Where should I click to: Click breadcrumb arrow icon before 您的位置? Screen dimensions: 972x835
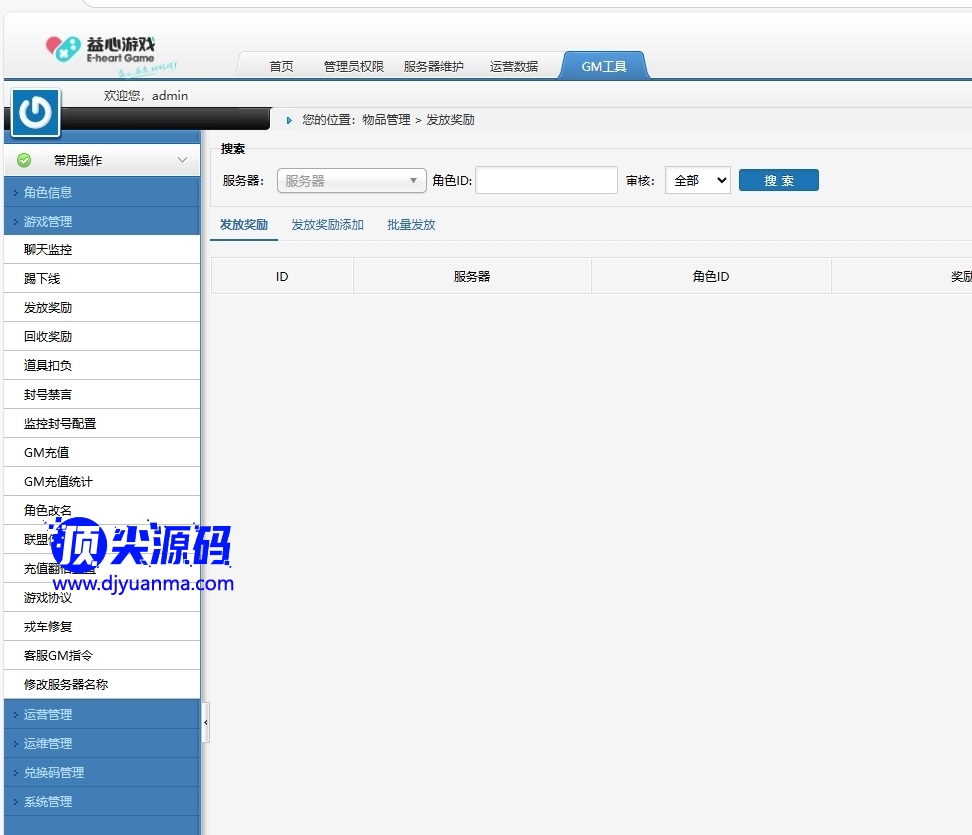coord(289,120)
